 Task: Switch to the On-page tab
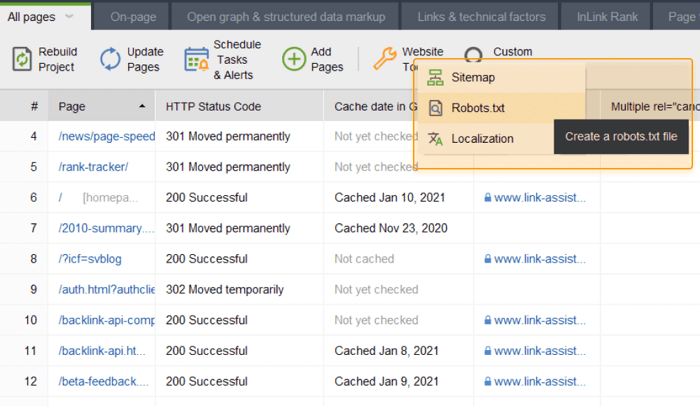point(131,16)
